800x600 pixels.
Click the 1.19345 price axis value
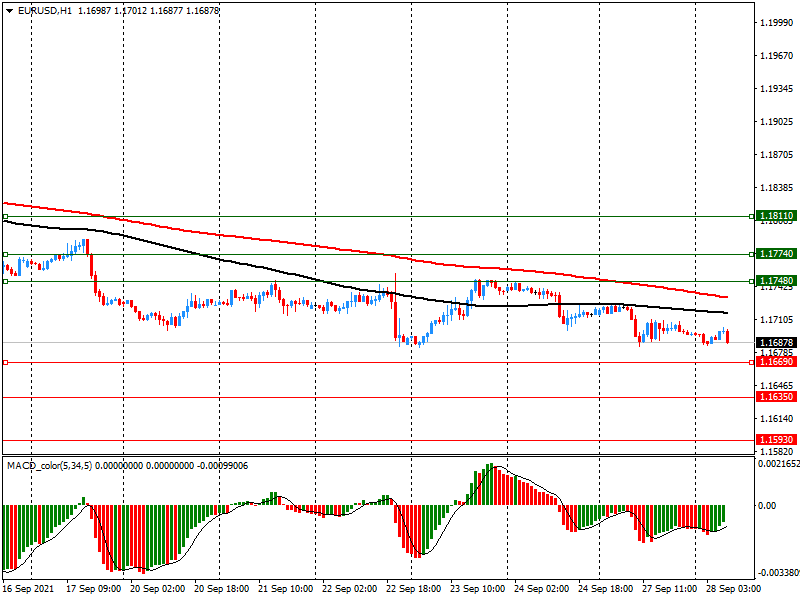tap(777, 89)
